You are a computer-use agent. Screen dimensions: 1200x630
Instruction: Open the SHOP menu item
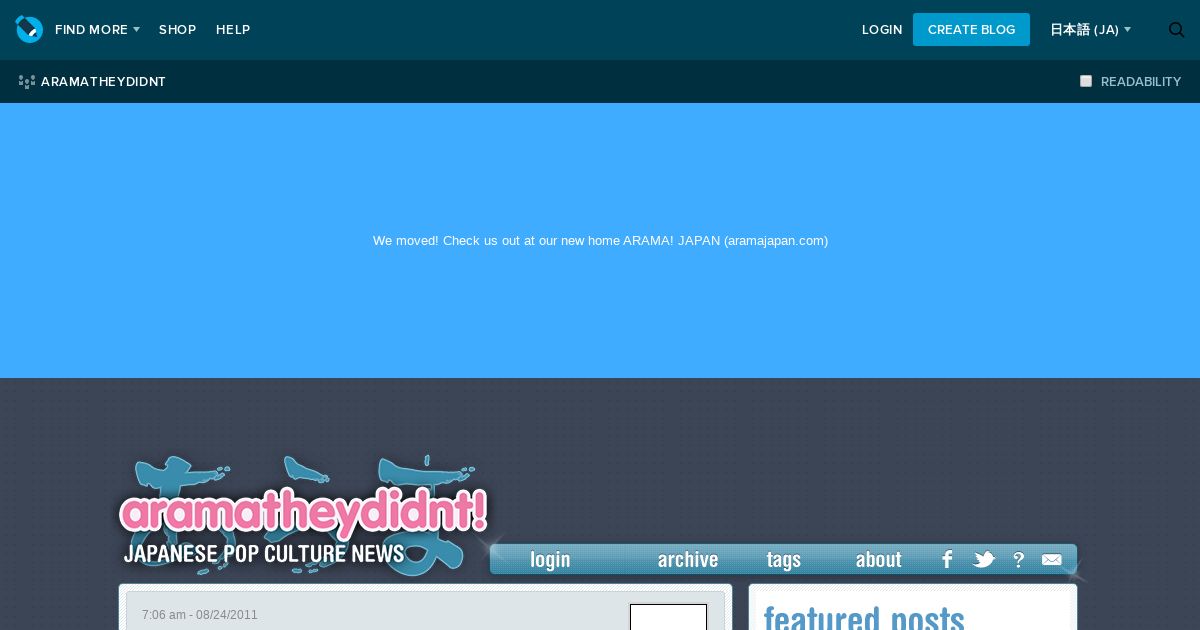point(177,30)
